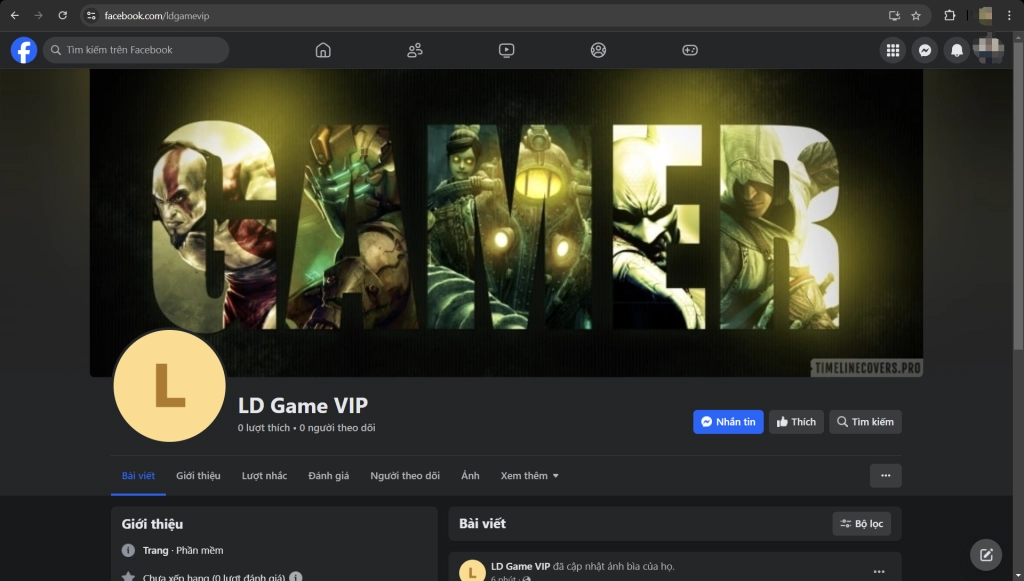Click the Facebook logo icon

coord(24,50)
